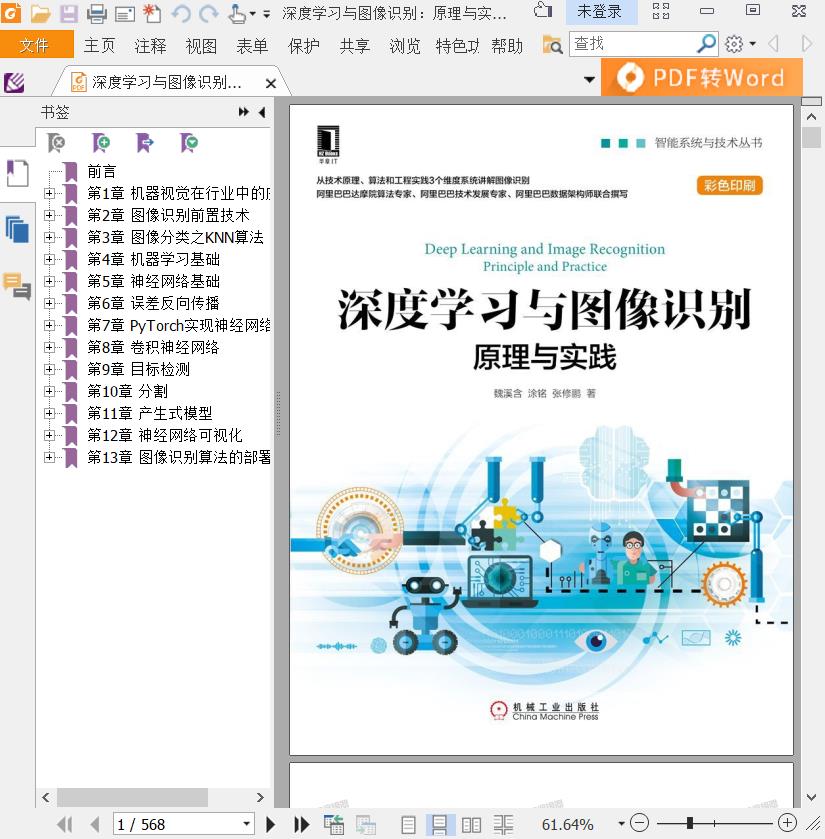Viewport: 825px width, 839px height.
Task: Go to the previous page
Action: click(x=95, y=825)
